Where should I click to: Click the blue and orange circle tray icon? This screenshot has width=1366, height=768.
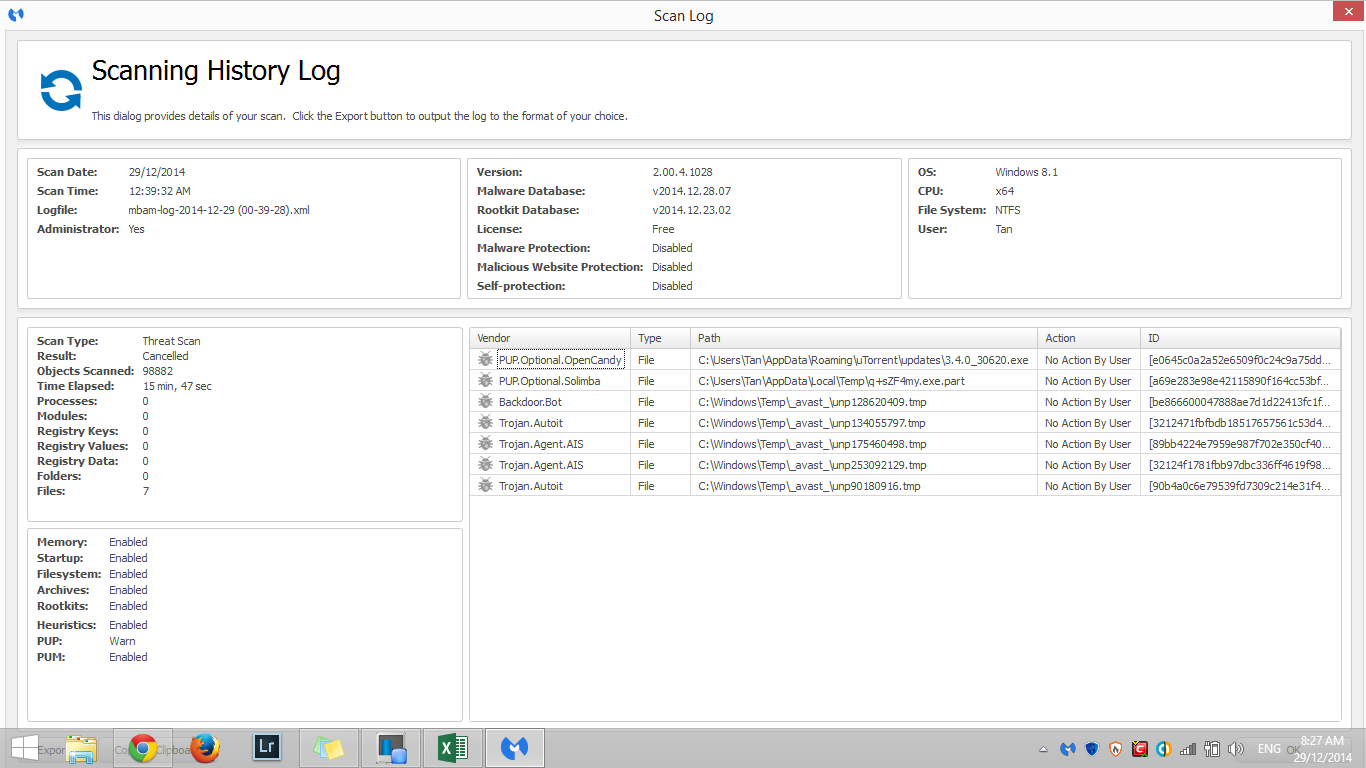(1164, 749)
